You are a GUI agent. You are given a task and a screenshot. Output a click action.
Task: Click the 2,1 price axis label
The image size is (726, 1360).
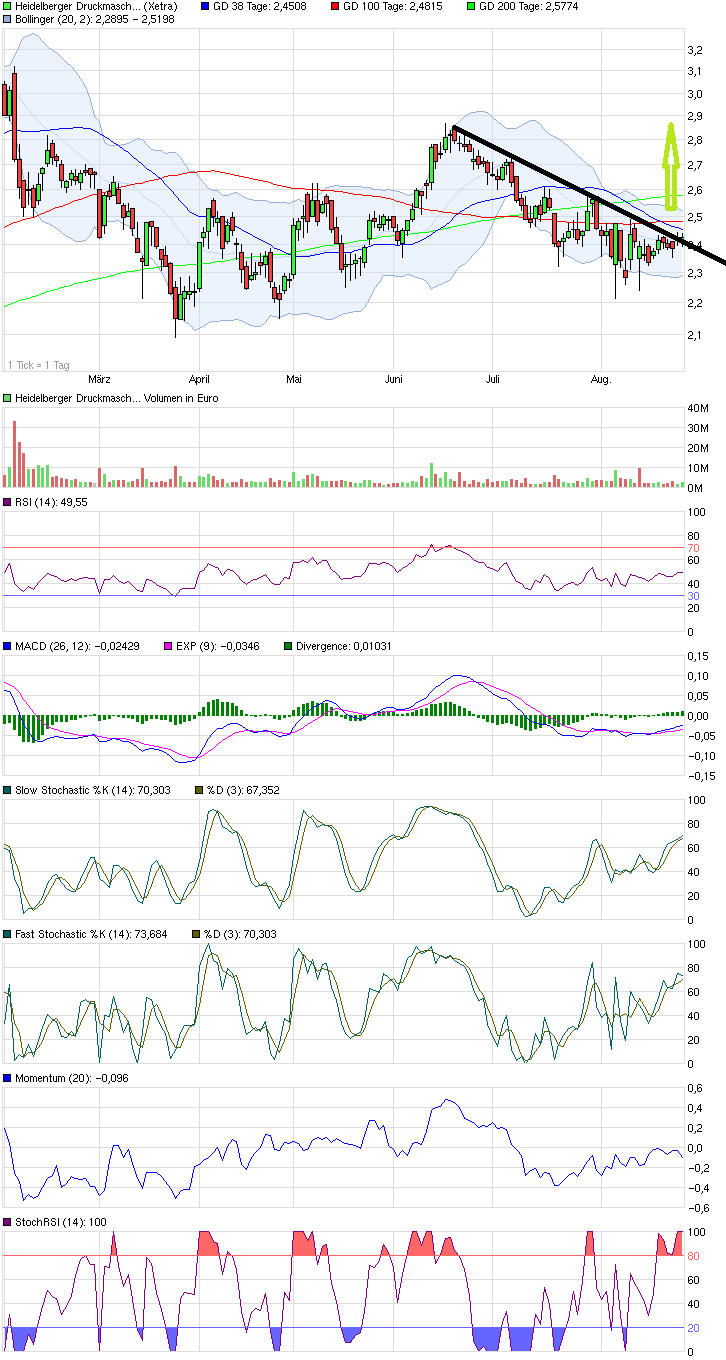pos(693,335)
